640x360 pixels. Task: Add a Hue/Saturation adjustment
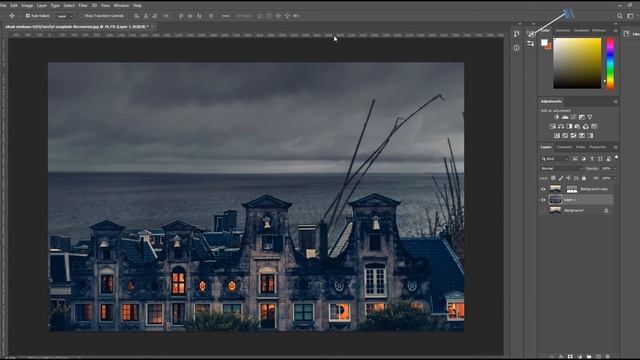[x=553, y=127]
